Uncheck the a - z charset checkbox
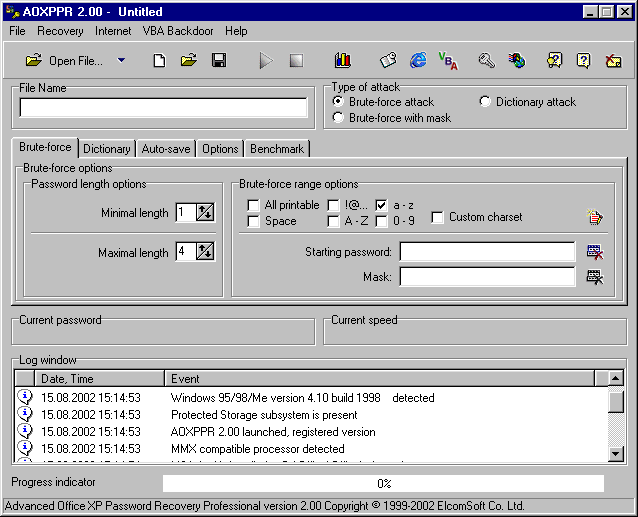Viewport: 638px width, 517px height. [x=382, y=205]
